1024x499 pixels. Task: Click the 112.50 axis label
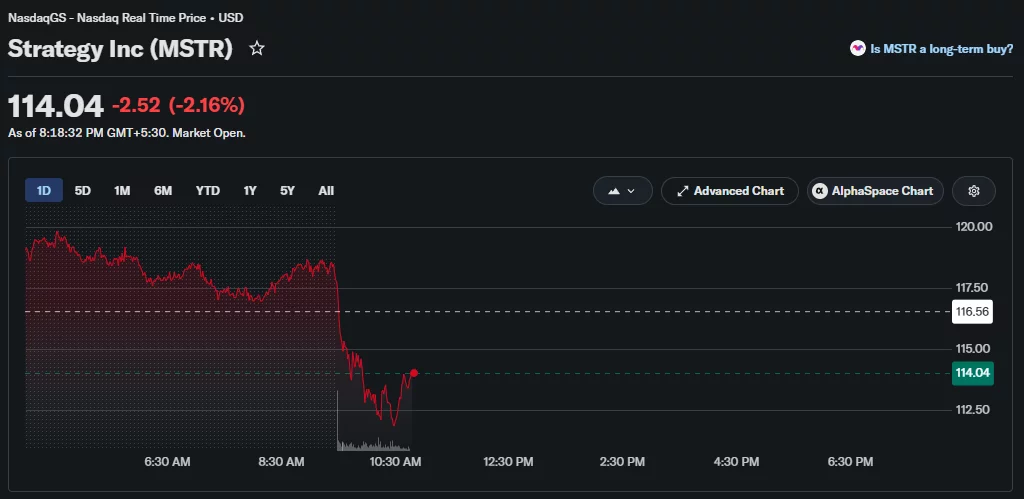click(974, 410)
